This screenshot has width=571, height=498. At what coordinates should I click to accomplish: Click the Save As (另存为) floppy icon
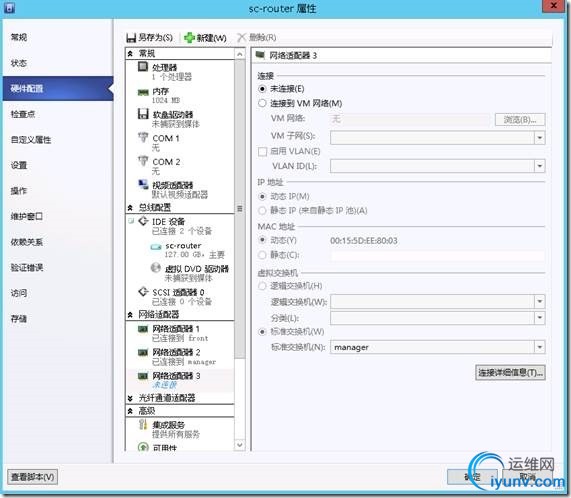131,37
